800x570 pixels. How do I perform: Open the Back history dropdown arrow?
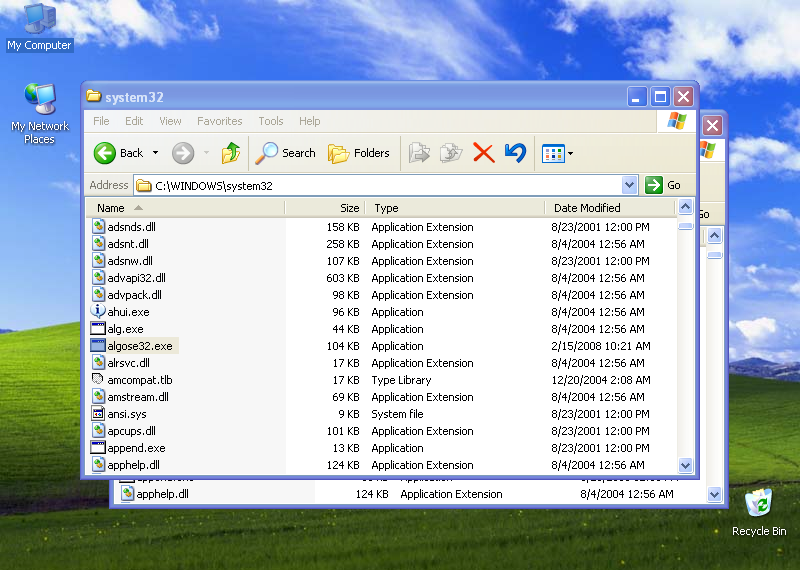[156, 153]
